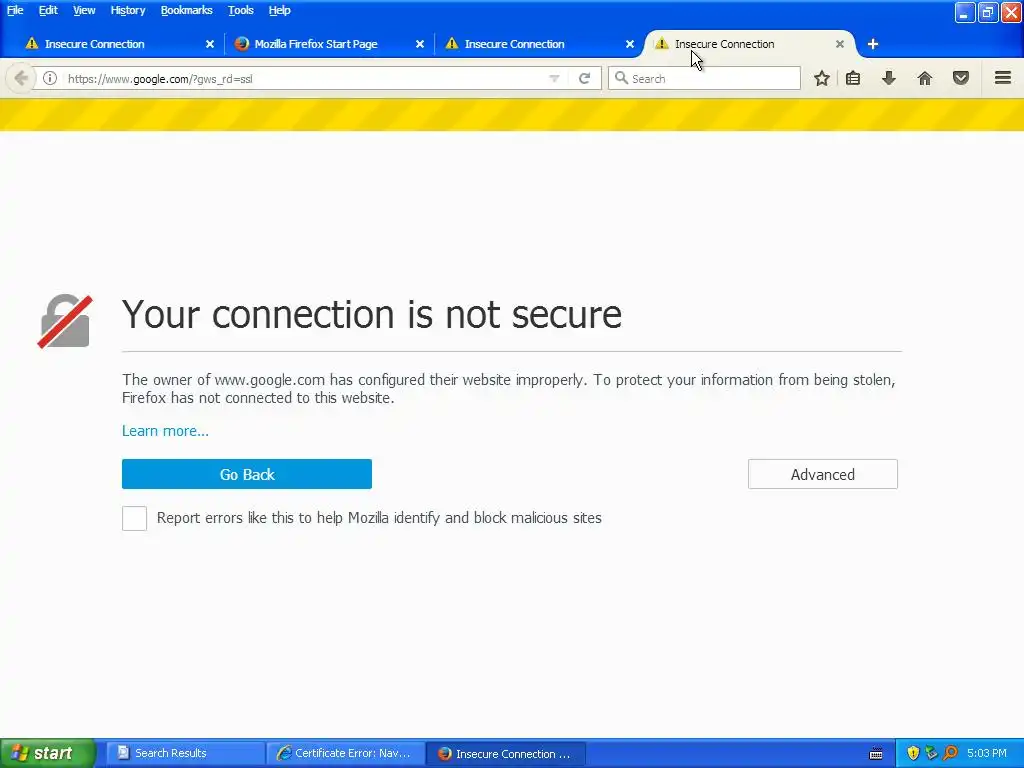Viewport: 1024px width, 768px height.
Task: Save page to Pocket icon
Action: (x=961, y=78)
